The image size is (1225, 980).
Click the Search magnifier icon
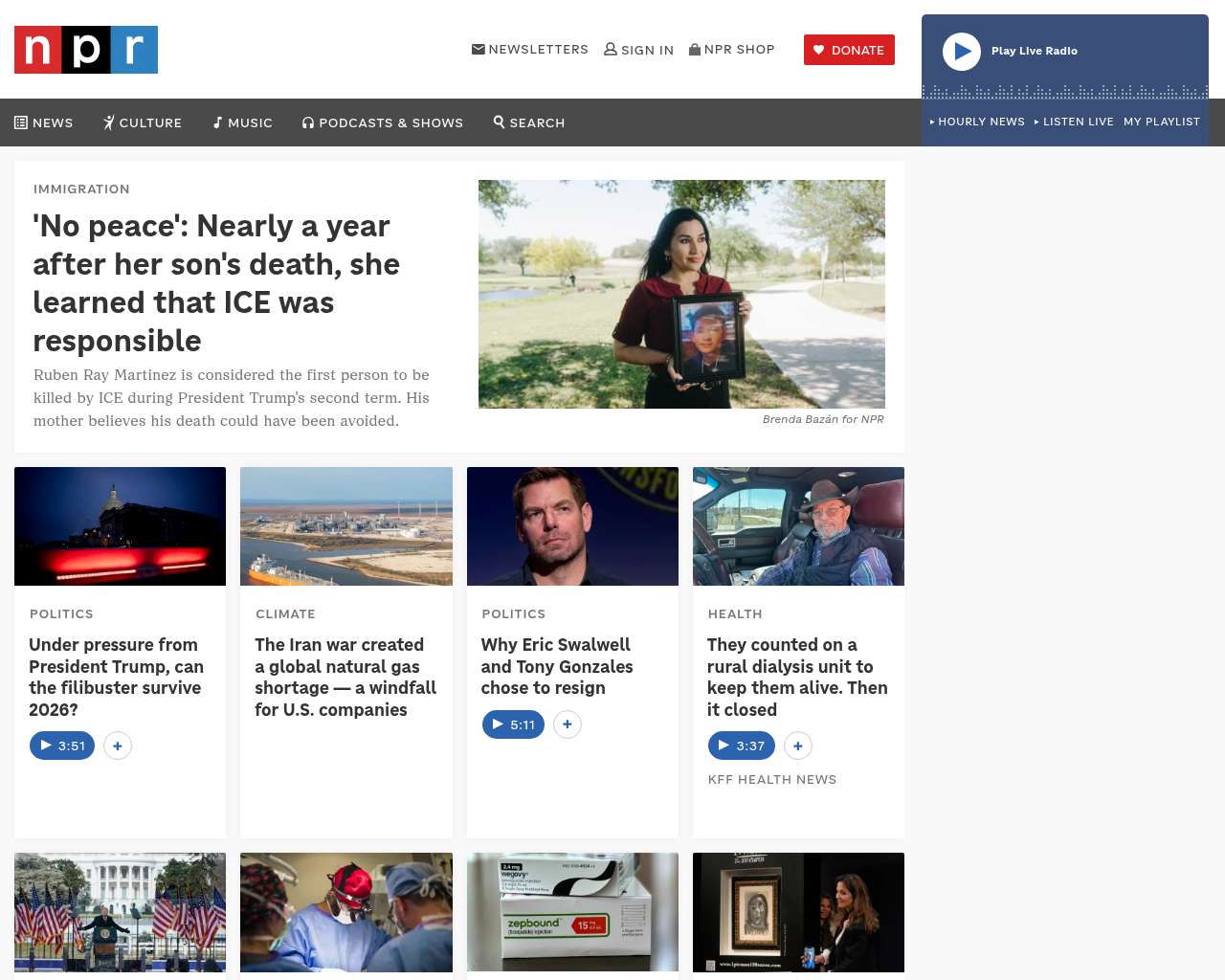[499, 122]
